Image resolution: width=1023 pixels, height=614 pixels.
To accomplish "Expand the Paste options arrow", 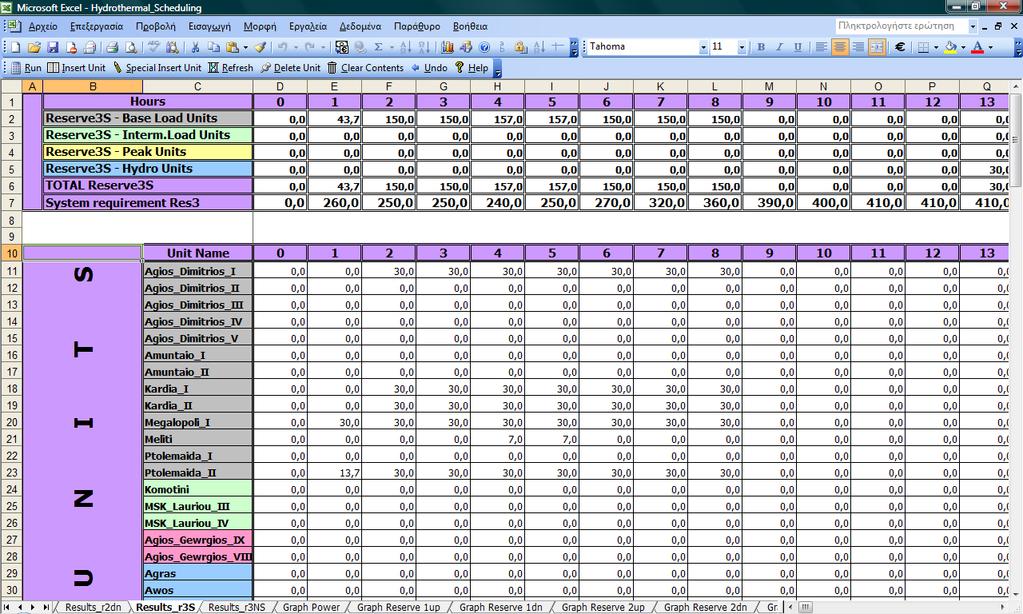I will [x=245, y=47].
